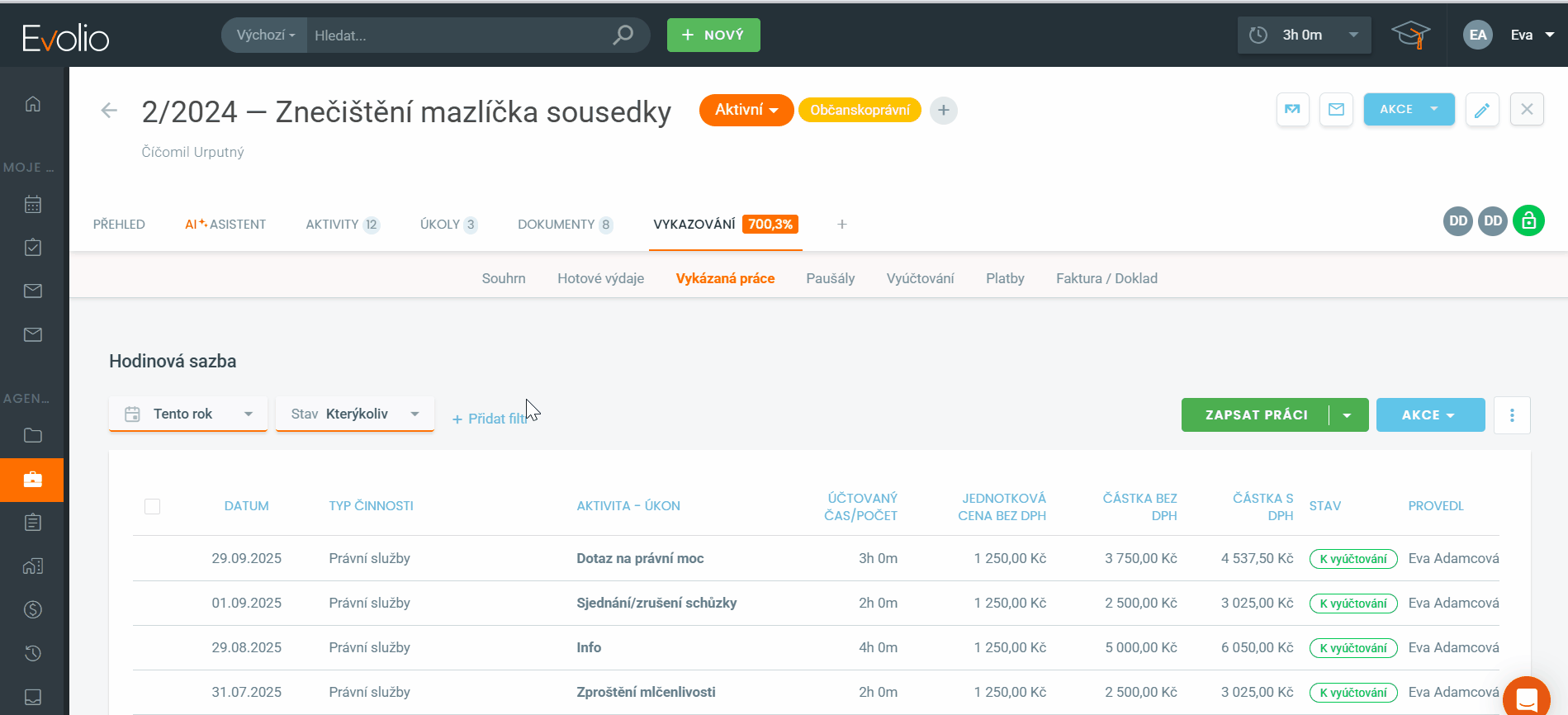
Task: Open the Vyúčtování sub-tab
Action: tap(920, 279)
